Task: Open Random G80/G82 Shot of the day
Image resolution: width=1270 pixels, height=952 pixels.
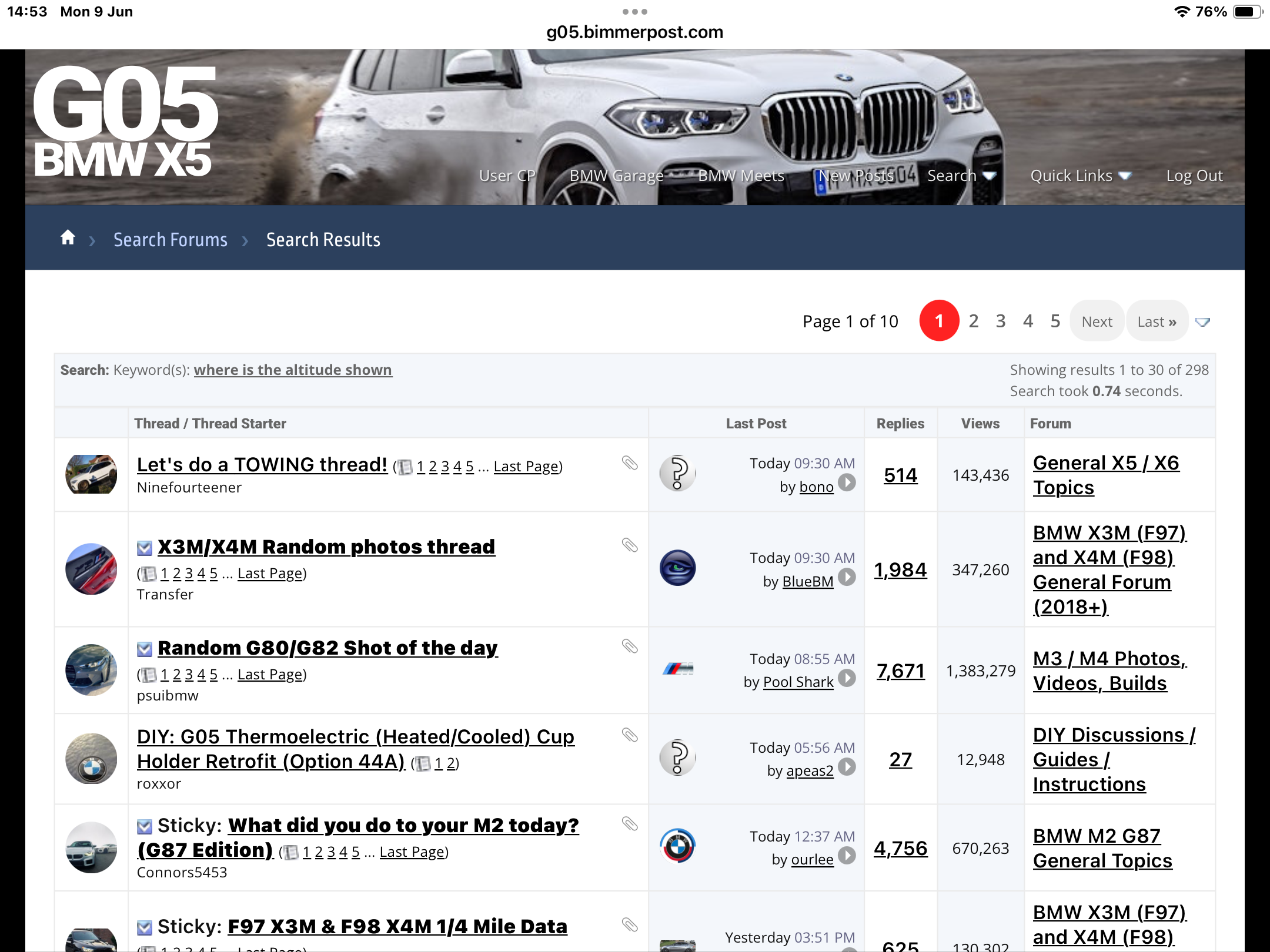Action: pyautogui.click(x=327, y=648)
